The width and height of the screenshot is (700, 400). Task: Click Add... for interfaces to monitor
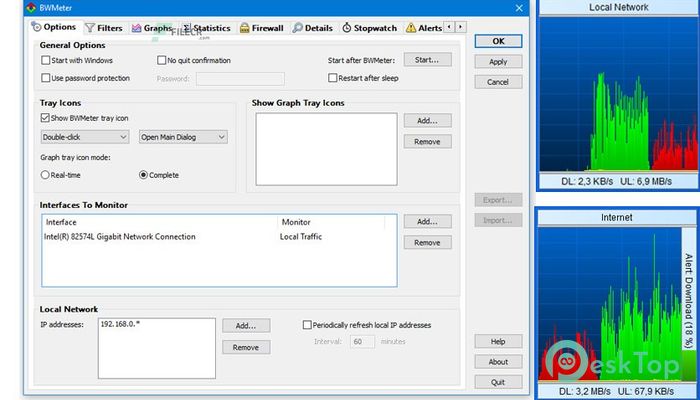(x=427, y=221)
